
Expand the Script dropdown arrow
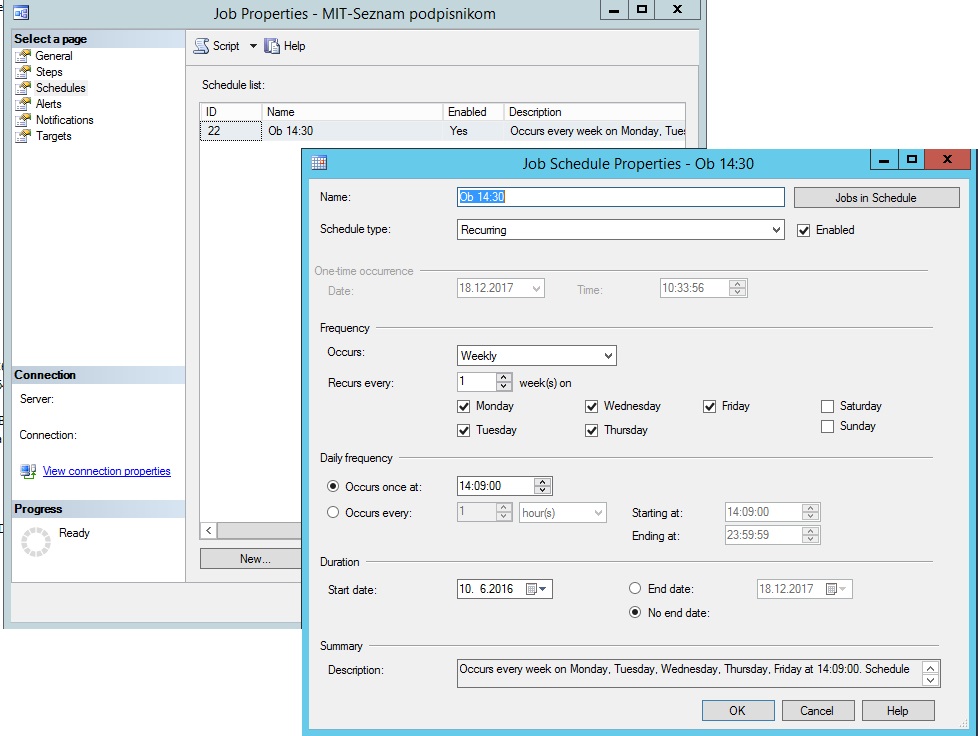253,46
